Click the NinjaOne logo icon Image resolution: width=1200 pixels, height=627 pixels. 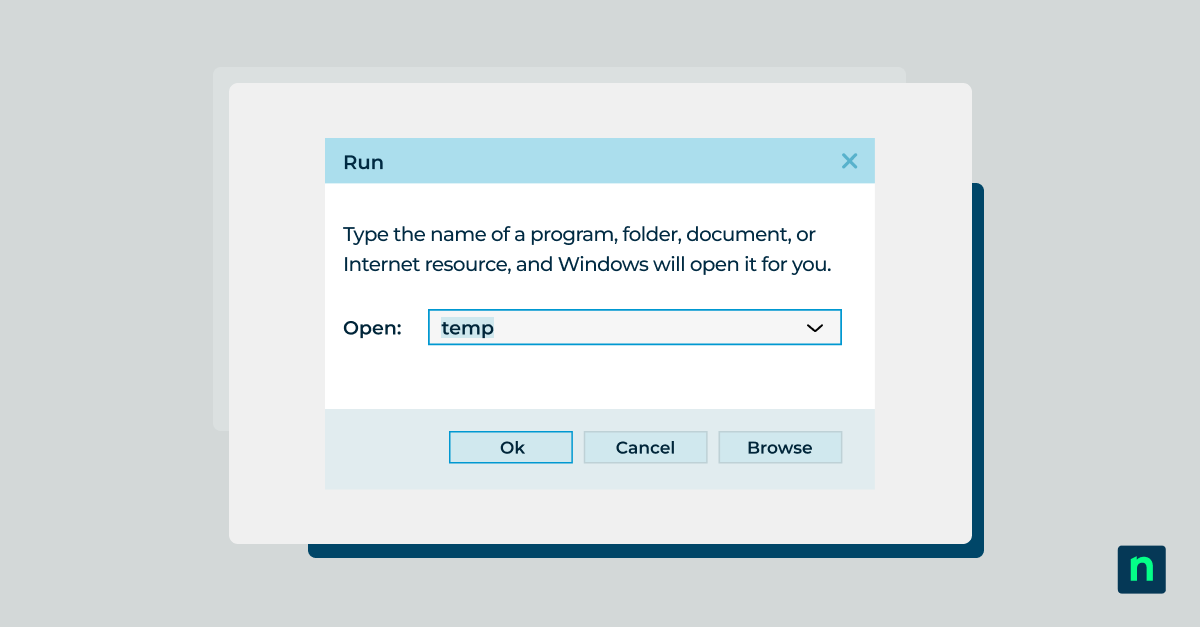1141,569
